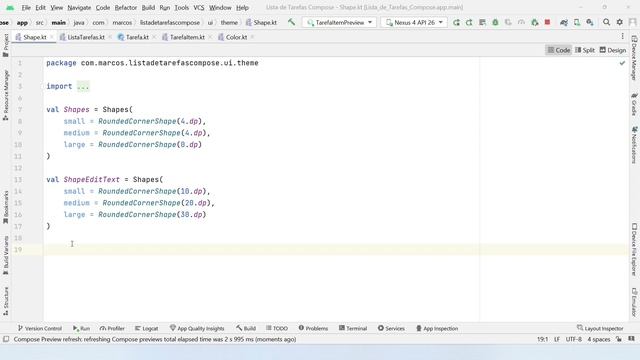Open the Project tool window

coord(6,45)
